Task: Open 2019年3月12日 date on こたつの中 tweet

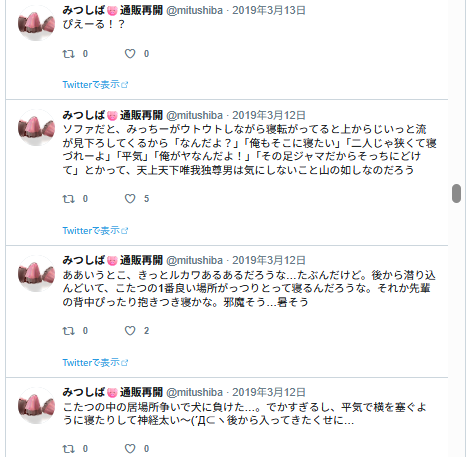Action: tap(269, 392)
